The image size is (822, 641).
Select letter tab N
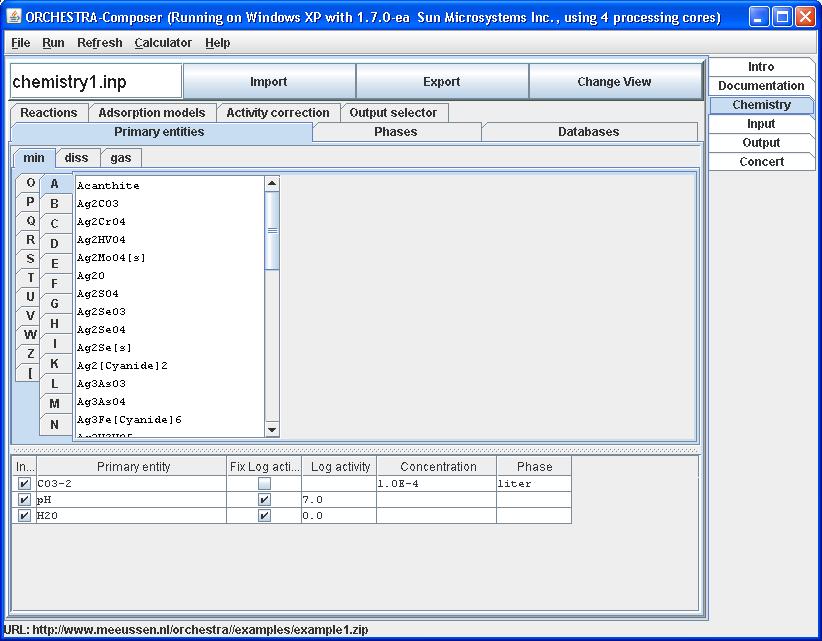tap(55, 425)
